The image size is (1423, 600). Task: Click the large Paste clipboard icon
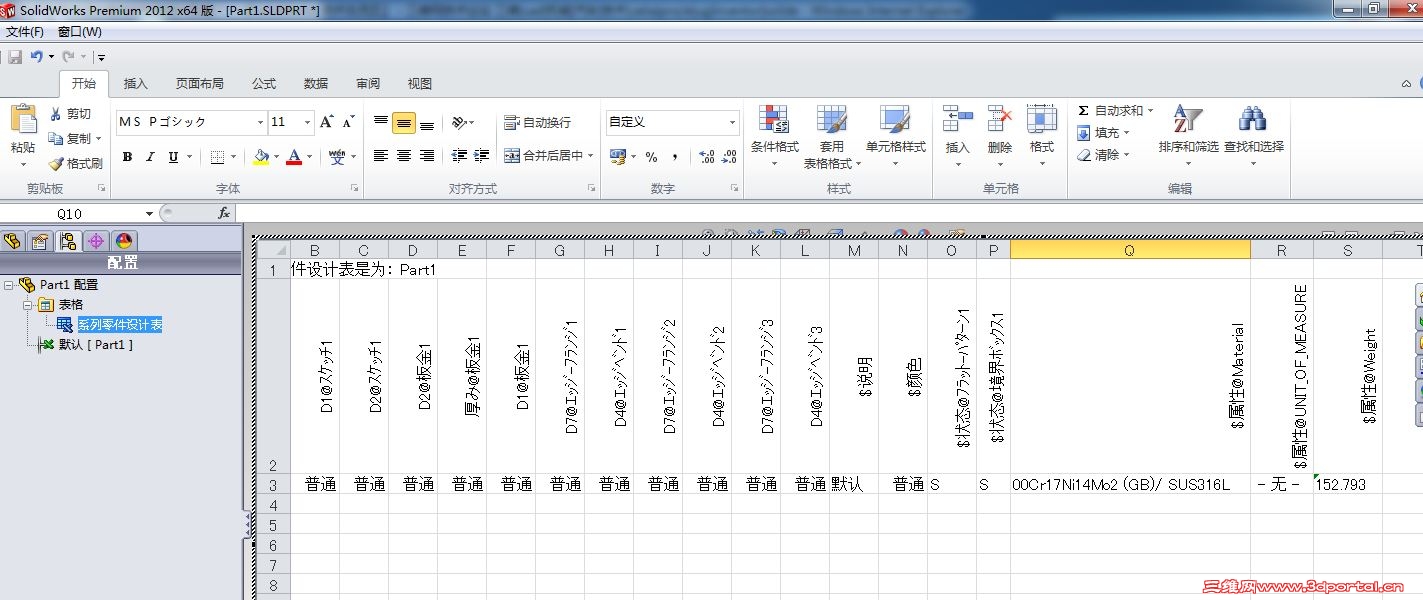(x=23, y=120)
